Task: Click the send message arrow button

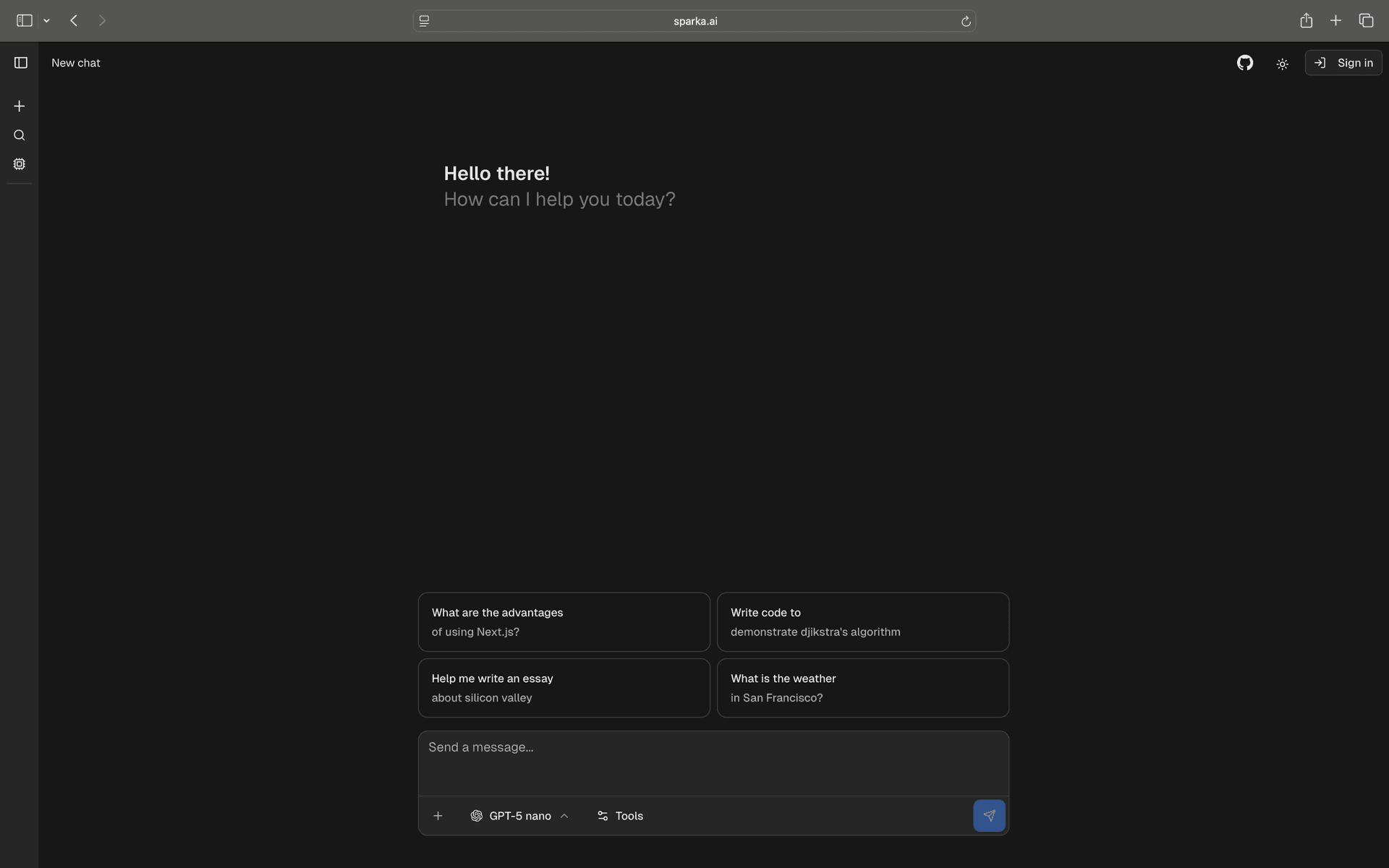Action: pos(988,815)
